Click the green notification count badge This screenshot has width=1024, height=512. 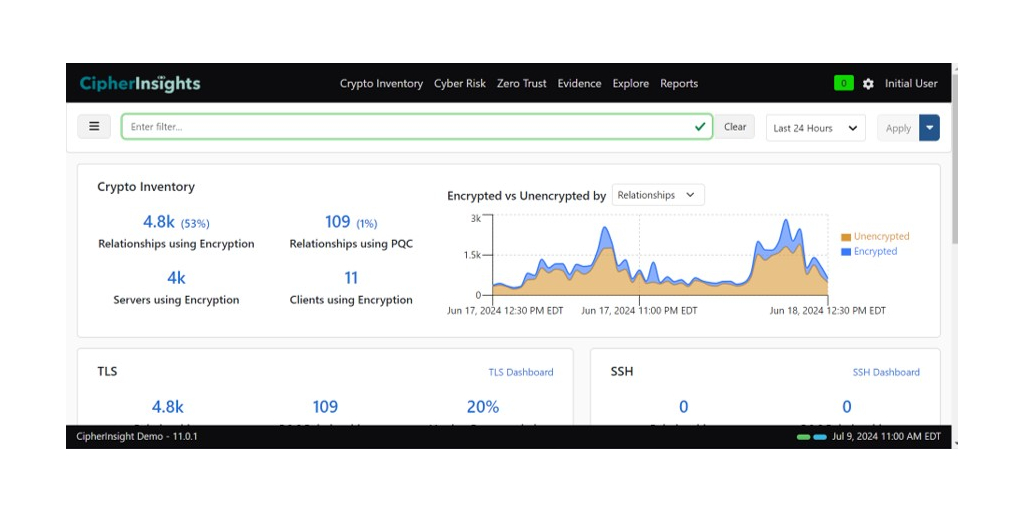tap(844, 84)
